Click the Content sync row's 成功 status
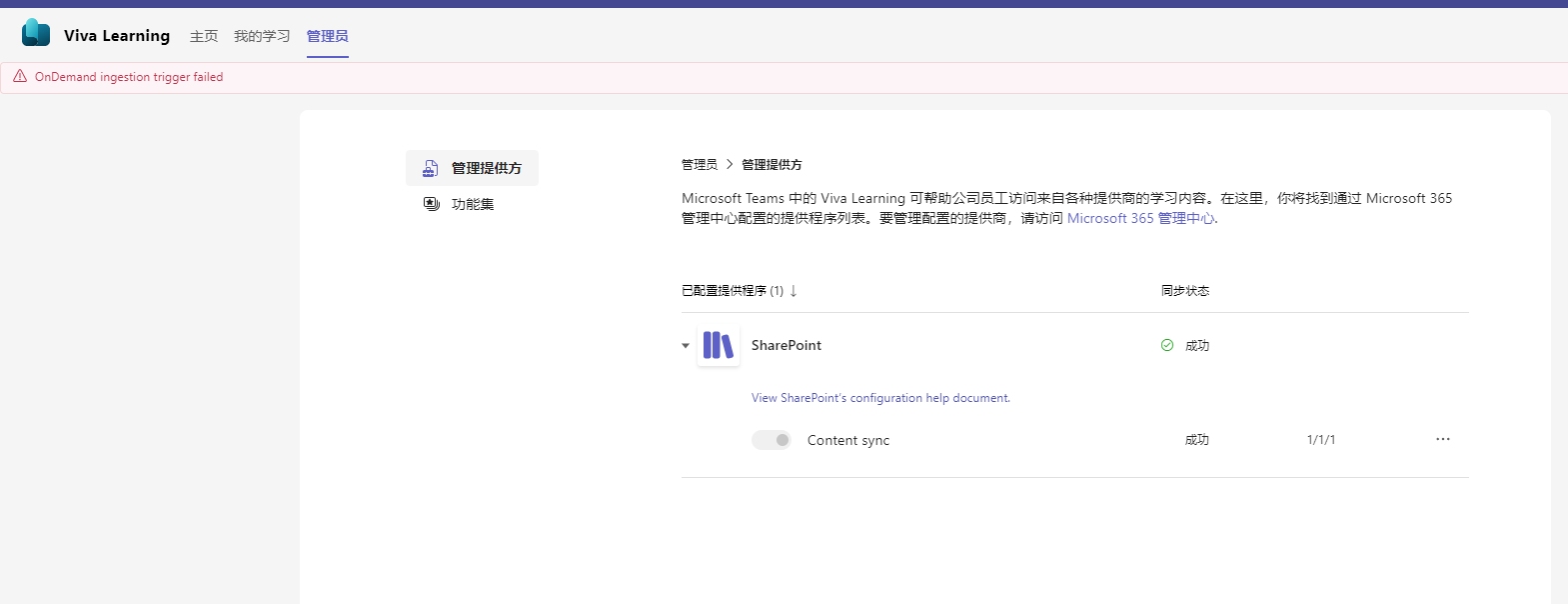 1197,440
